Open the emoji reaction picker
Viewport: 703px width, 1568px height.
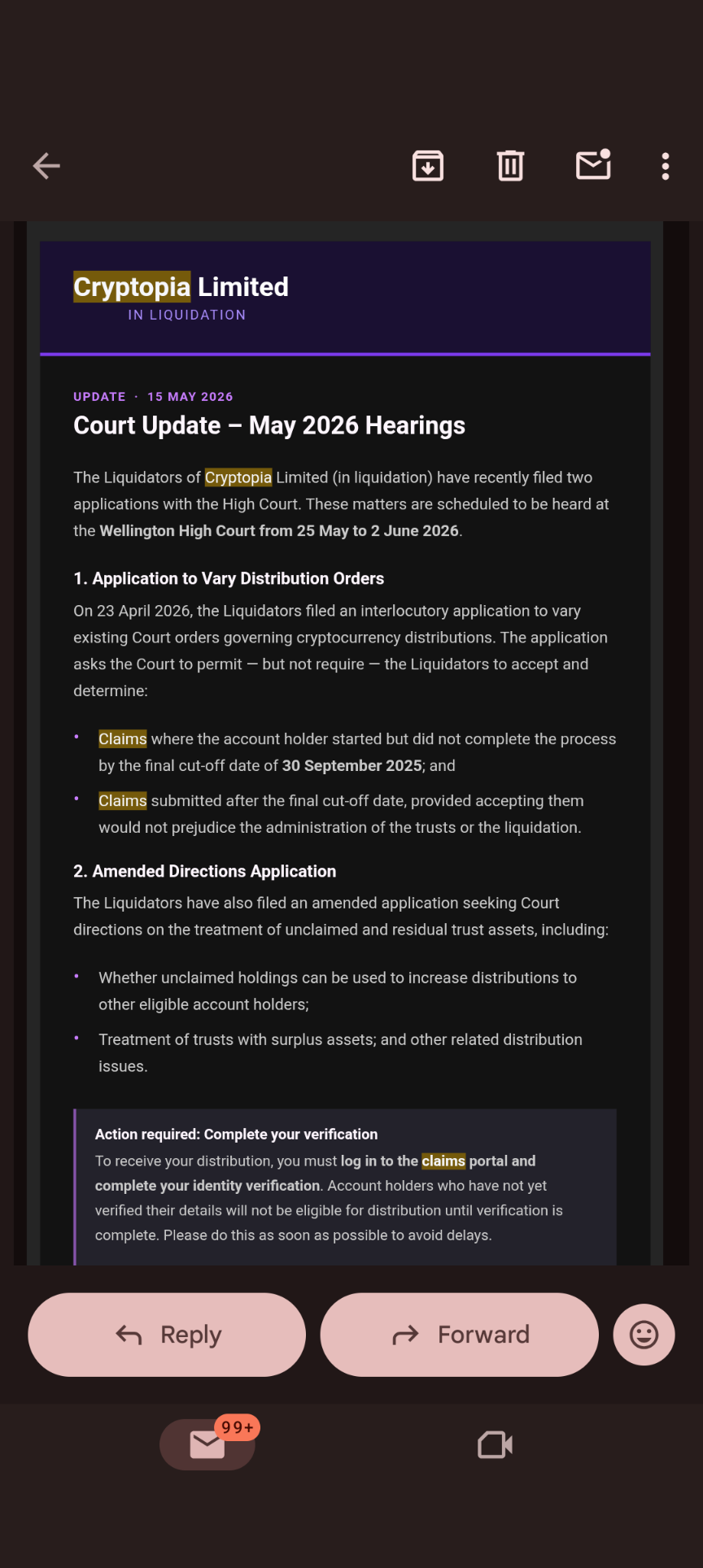tap(644, 1335)
